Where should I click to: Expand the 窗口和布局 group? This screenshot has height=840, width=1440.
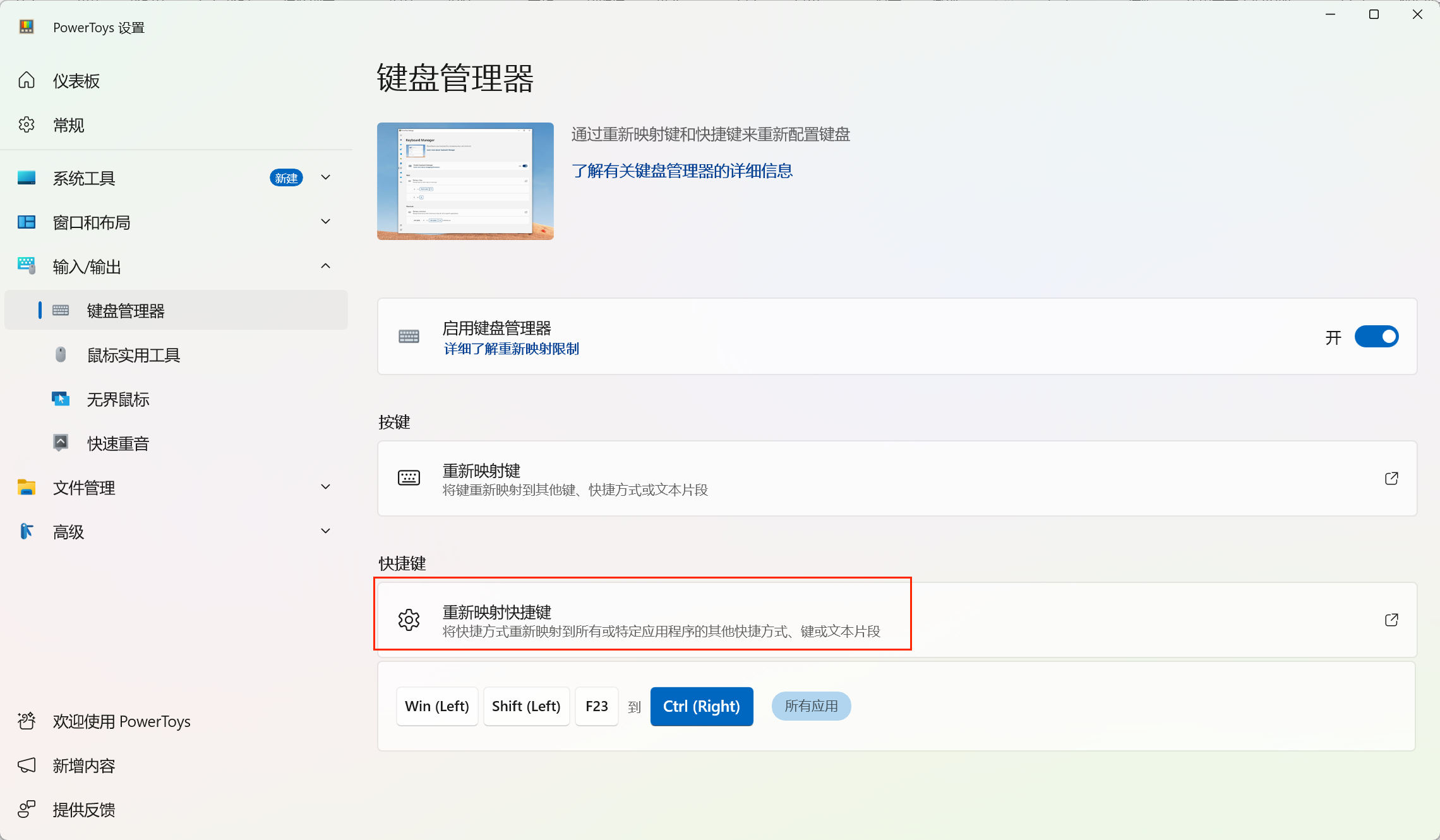coord(326,222)
